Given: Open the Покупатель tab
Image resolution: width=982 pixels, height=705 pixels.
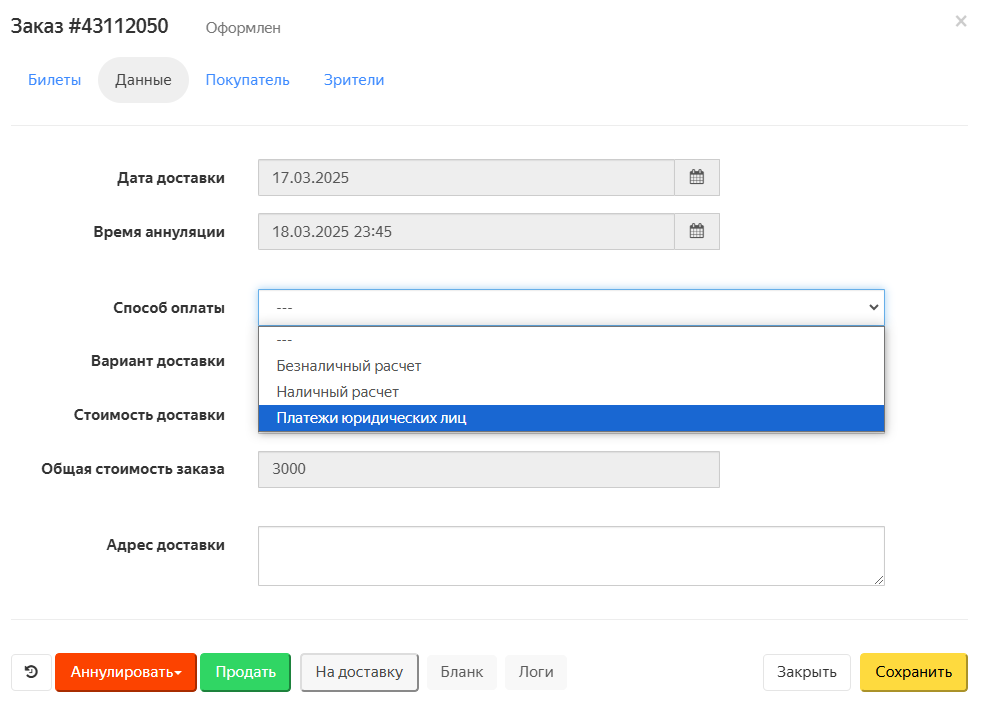Looking at the screenshot, I should tap(247, 80).
